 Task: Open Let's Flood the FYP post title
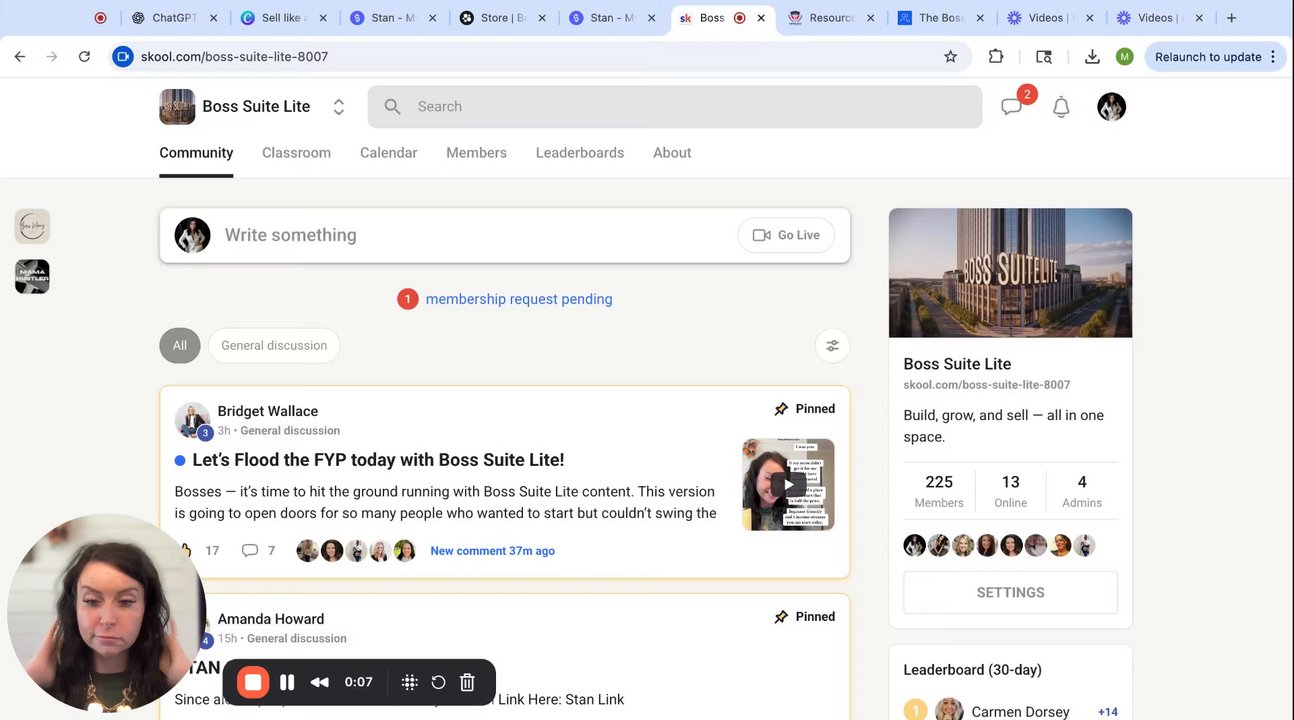coord(378,460)
